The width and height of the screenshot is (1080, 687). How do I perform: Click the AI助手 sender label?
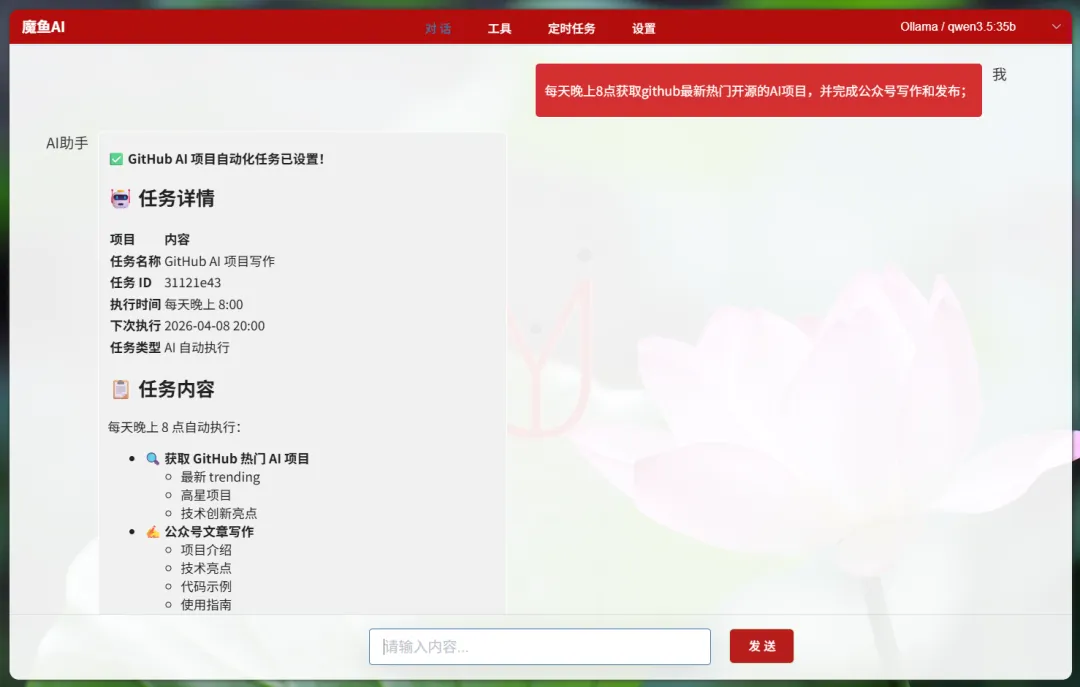[x=67, y=143]
